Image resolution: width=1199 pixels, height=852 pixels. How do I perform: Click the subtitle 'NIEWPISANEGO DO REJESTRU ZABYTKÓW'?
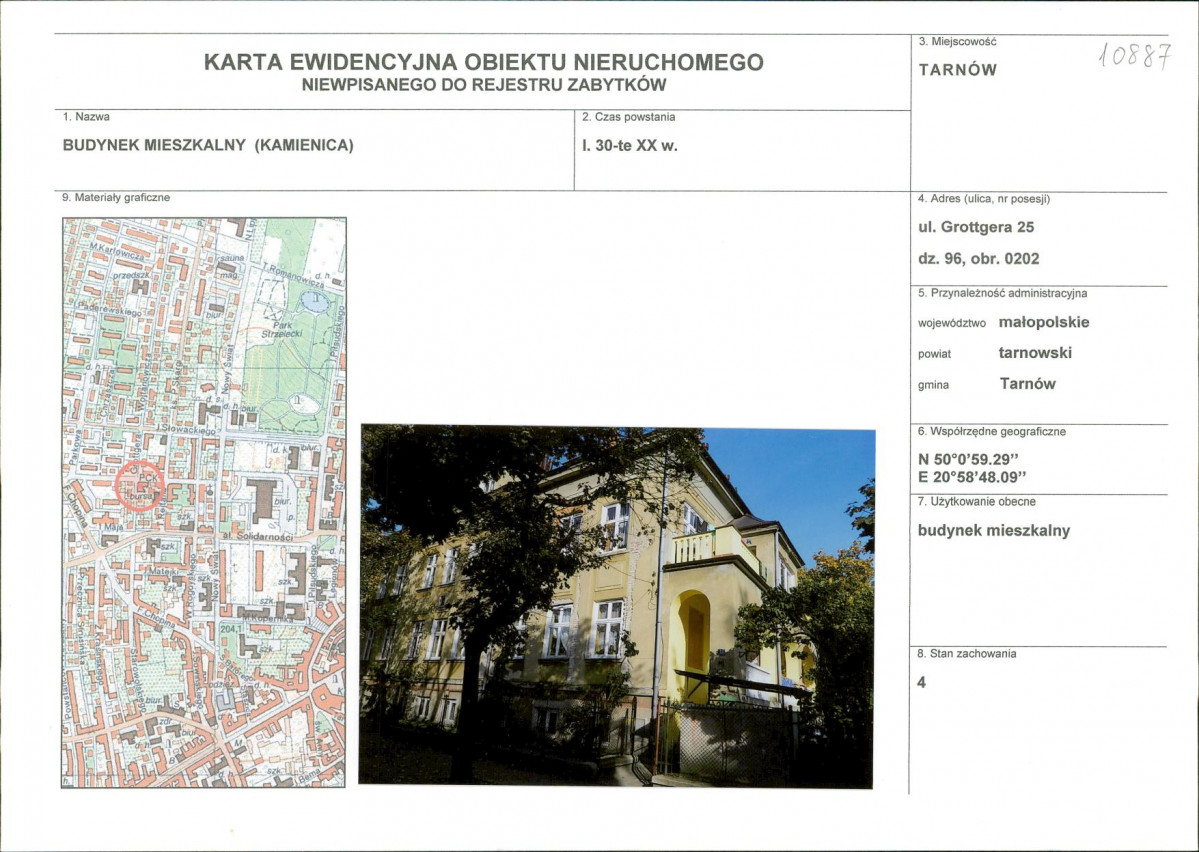pyautogui.click(x=483, y=85)
